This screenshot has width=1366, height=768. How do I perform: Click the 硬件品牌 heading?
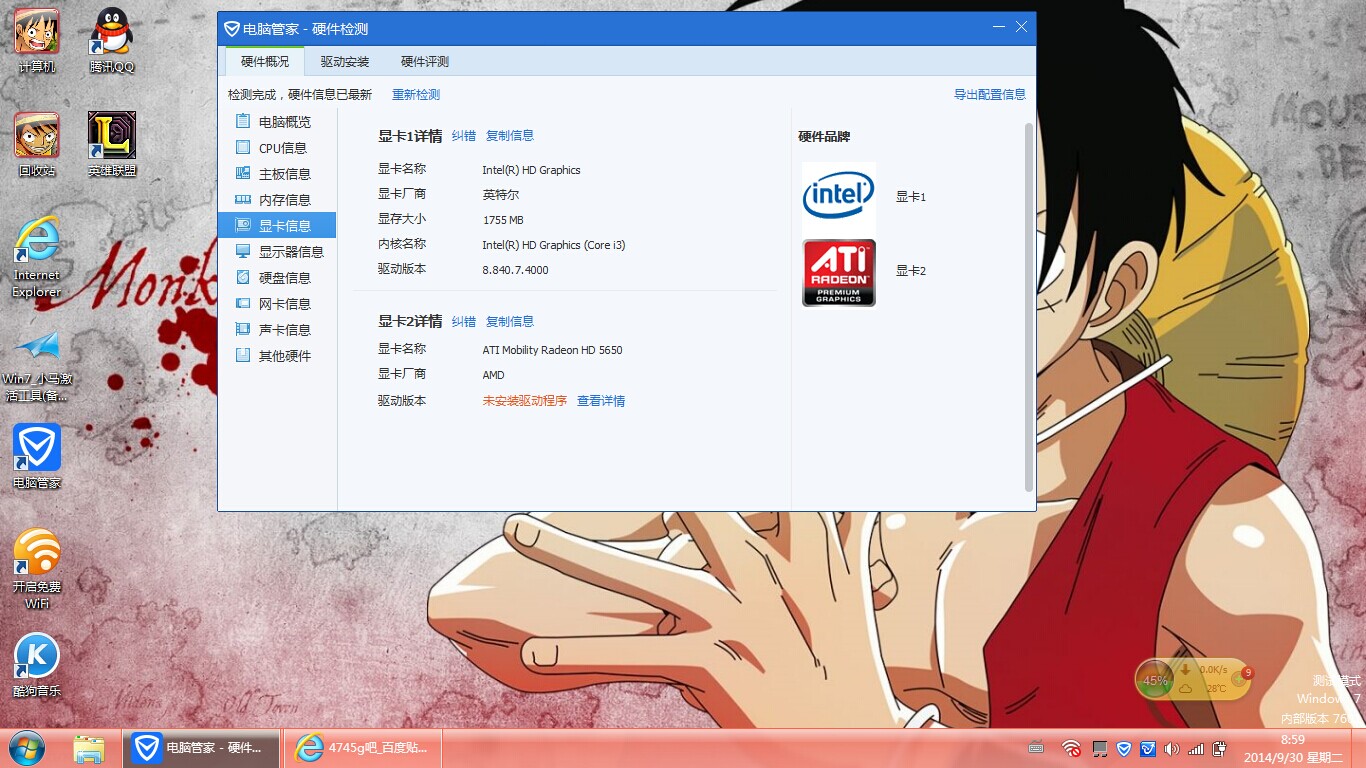coord(824,137)
